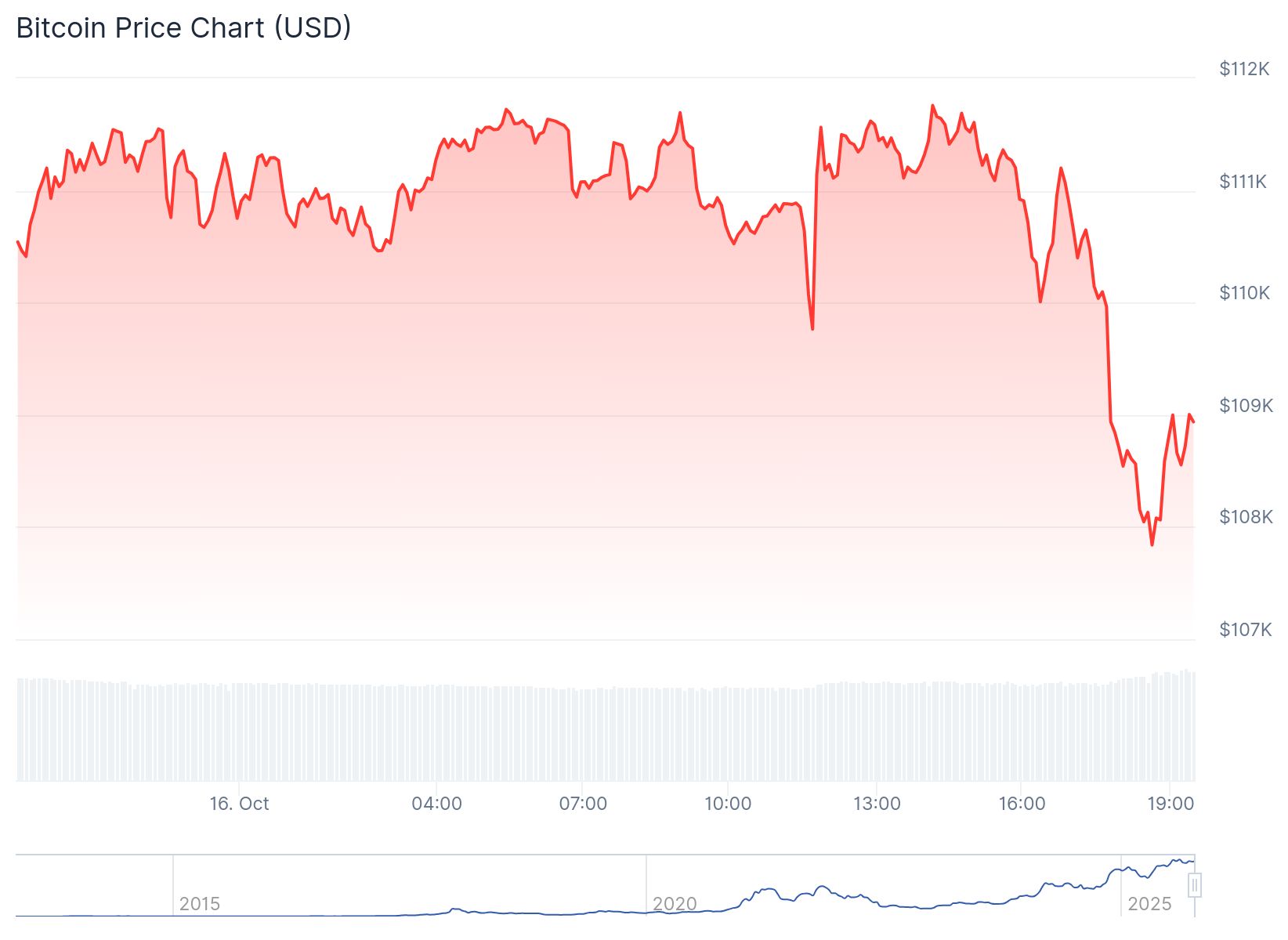
Task: Click the 04:00 time axis label
Action: (436, 804)
